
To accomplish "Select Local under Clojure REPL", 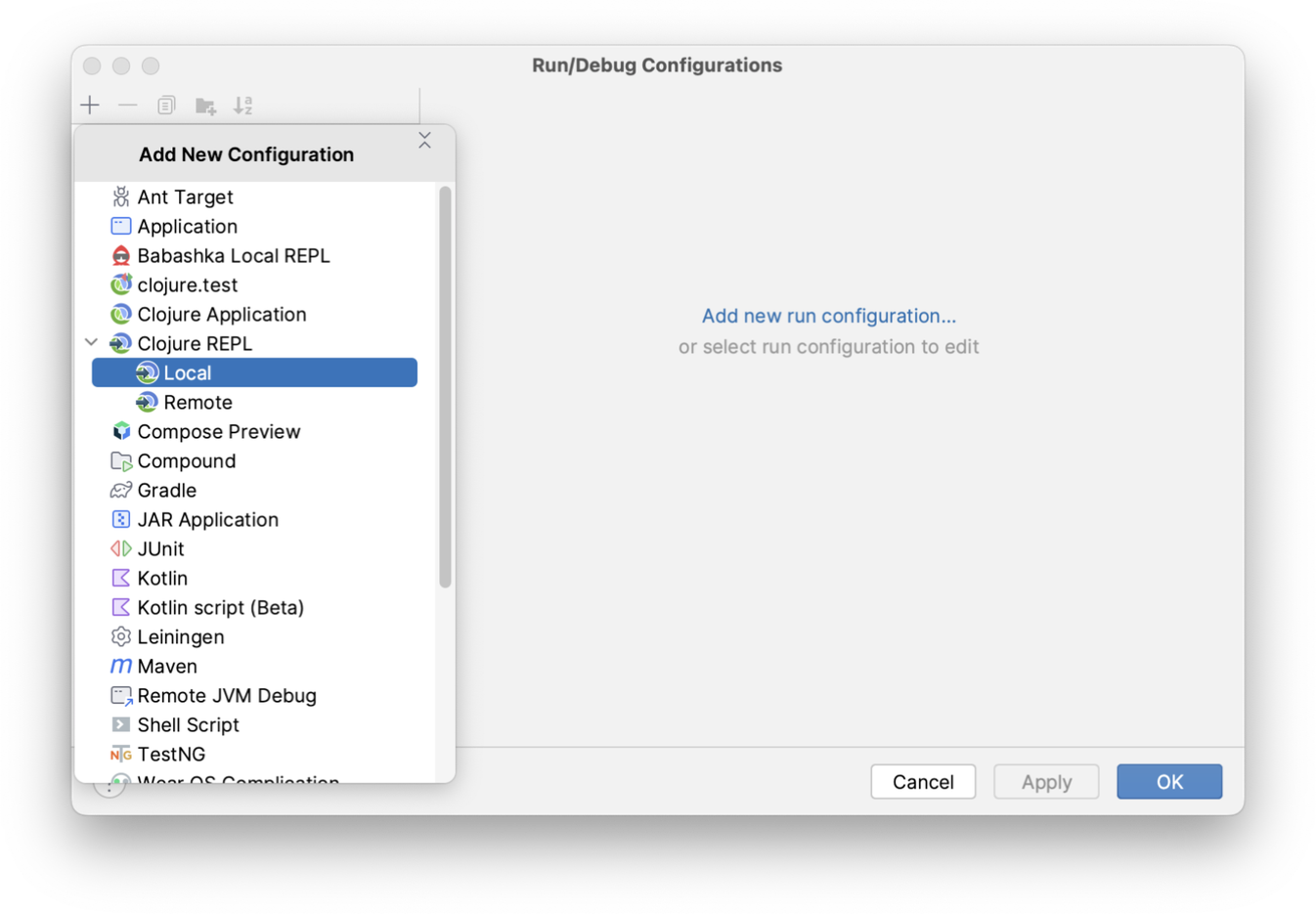I will tap(254, 372).
